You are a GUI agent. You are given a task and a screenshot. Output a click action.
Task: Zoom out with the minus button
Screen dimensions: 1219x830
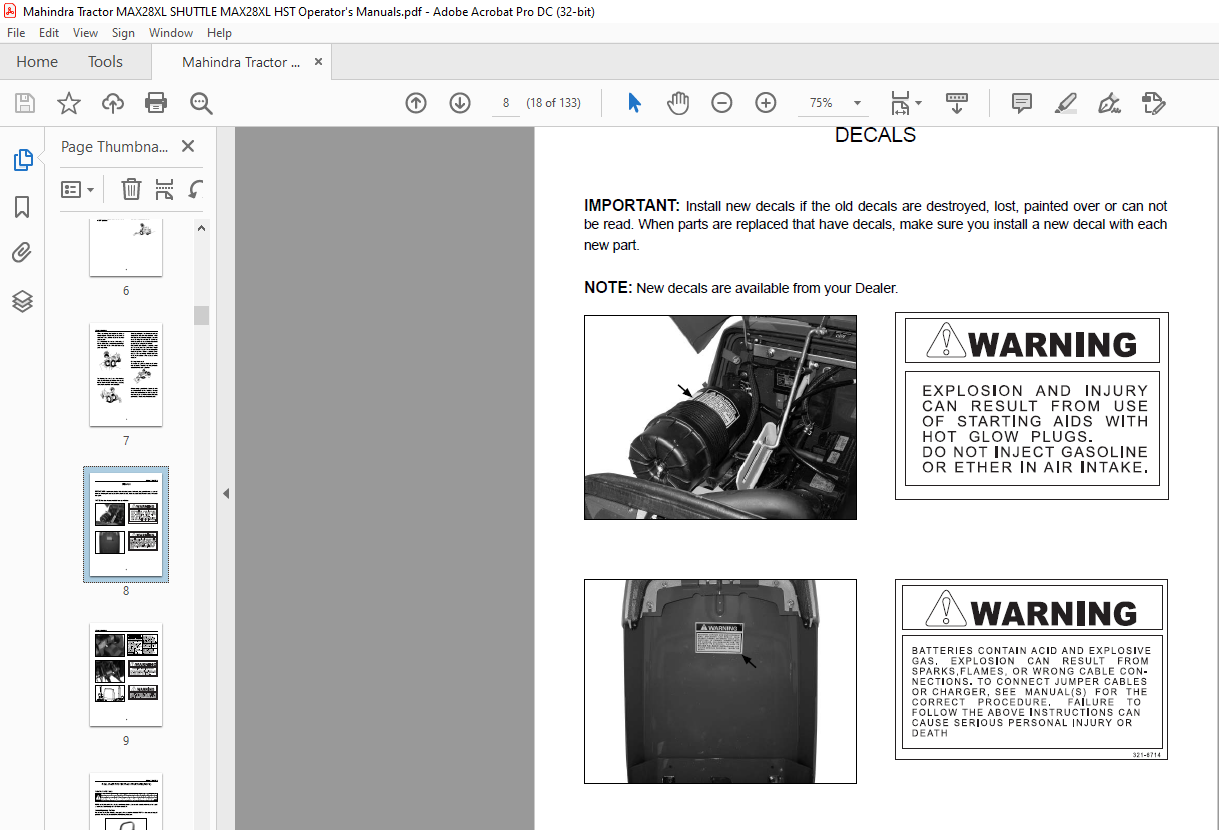point(722,103)
